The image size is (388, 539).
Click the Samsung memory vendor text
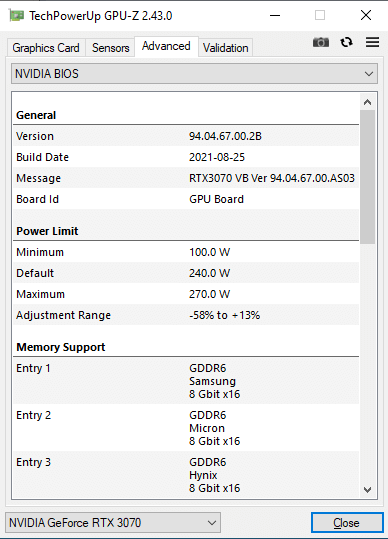point(212,381)
